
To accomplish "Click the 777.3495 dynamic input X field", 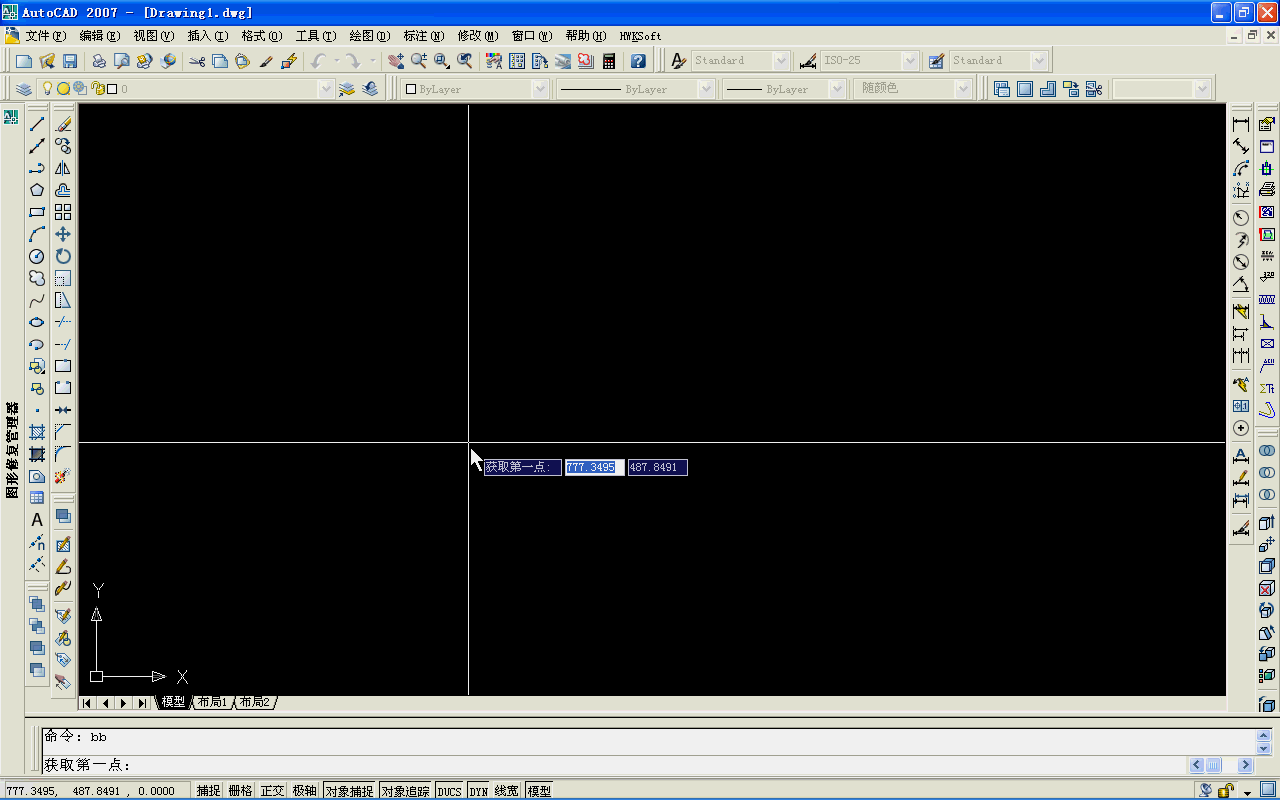I will click(x=594, y=467).
